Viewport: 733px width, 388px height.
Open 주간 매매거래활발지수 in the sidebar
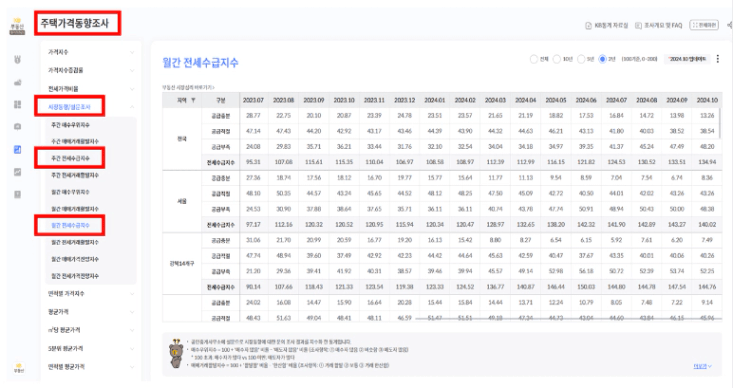(x=75, y=141)
